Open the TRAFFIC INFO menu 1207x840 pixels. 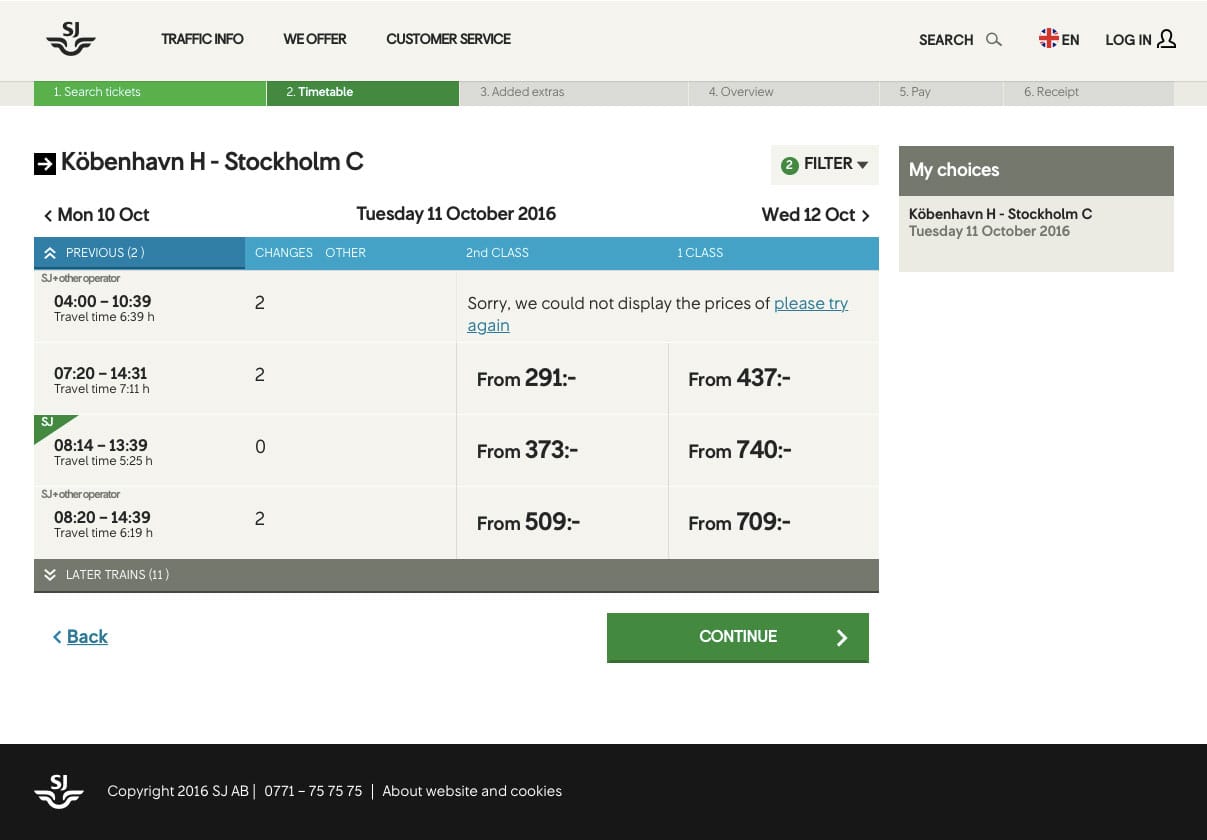point(202,39)
